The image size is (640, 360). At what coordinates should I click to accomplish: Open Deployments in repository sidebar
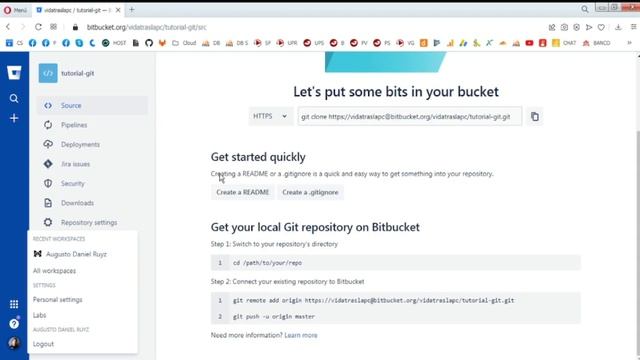click(x=93, y=144)
